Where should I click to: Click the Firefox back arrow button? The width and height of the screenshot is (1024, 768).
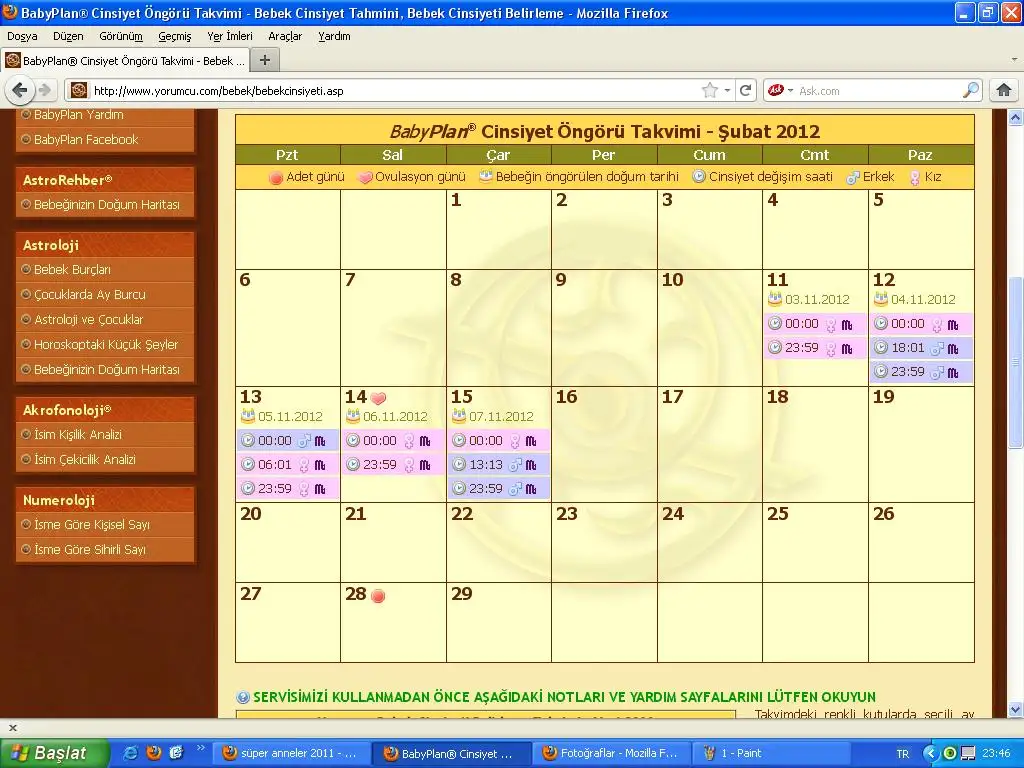point(19,90)
